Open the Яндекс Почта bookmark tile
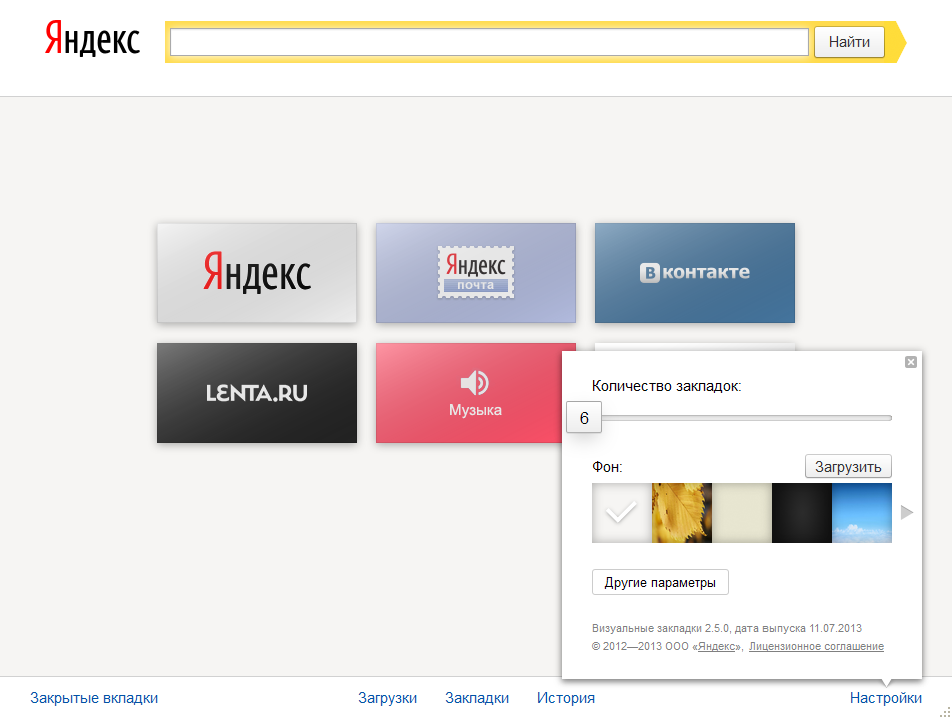The width and height of the screenshot is (952, 719). [475, 273]
